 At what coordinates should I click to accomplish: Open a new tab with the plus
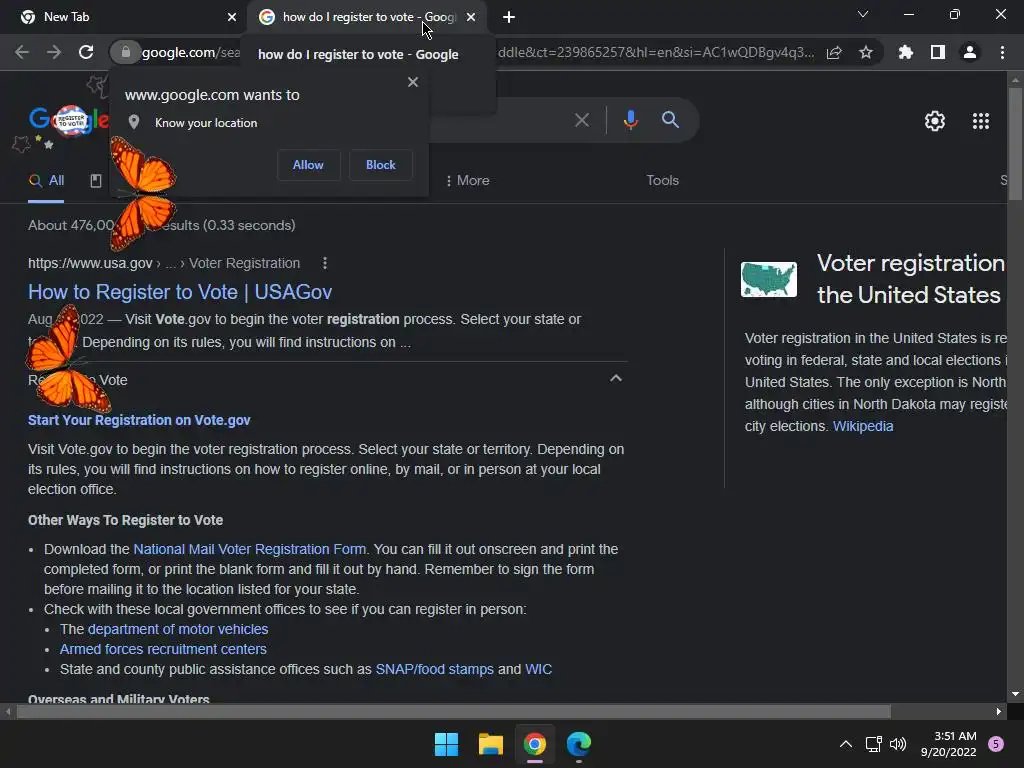(x=509, y=17)
